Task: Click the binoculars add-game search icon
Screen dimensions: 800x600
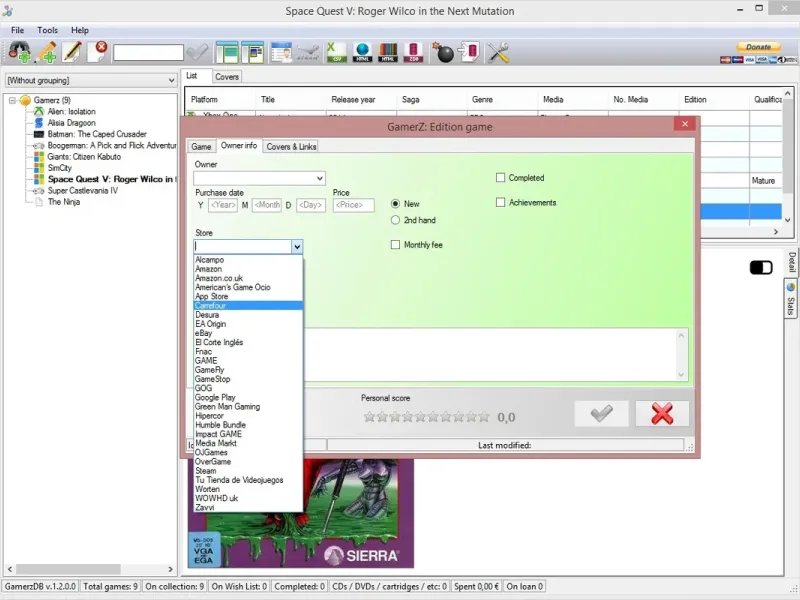Action: tap(20, 52)
